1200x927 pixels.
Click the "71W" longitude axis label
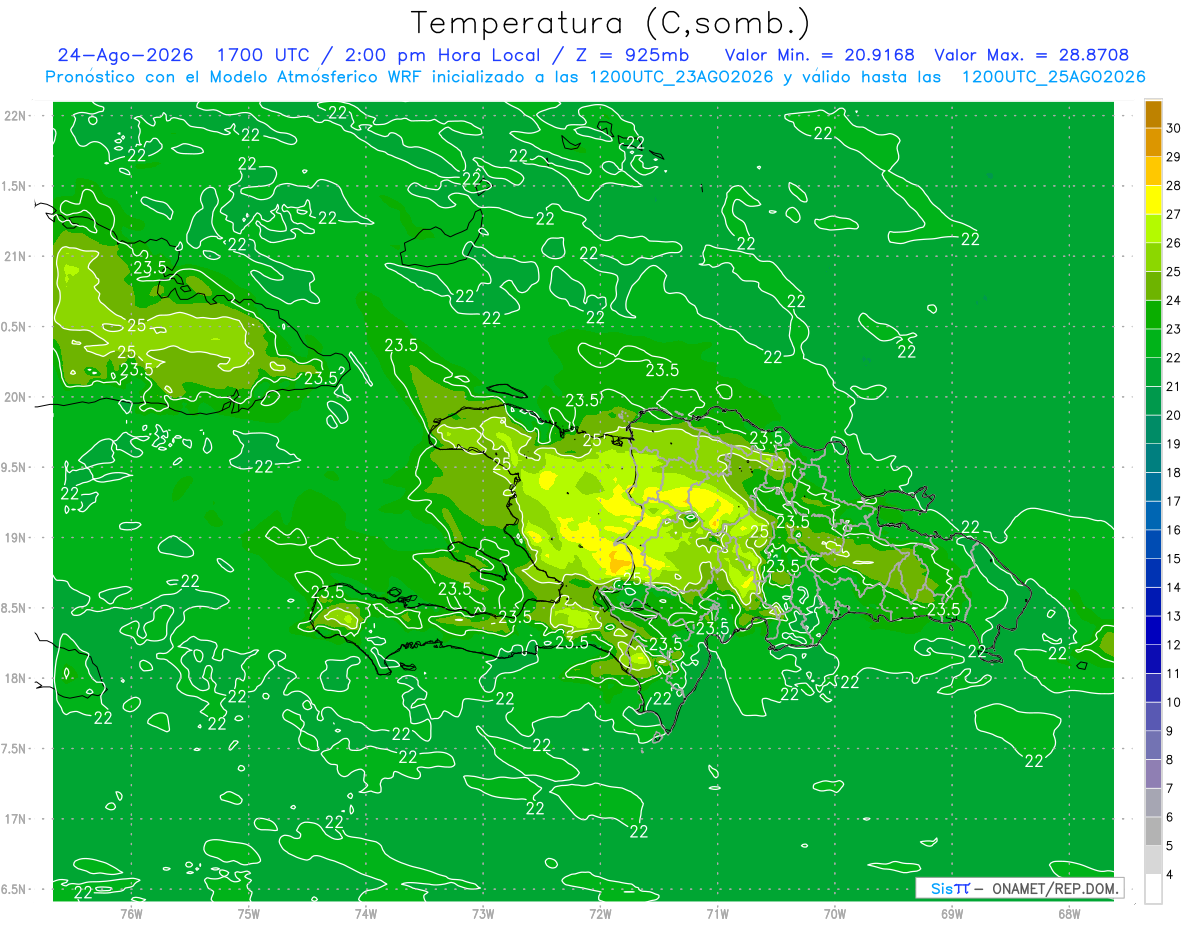pyautogui.click(x=717, y=913)
